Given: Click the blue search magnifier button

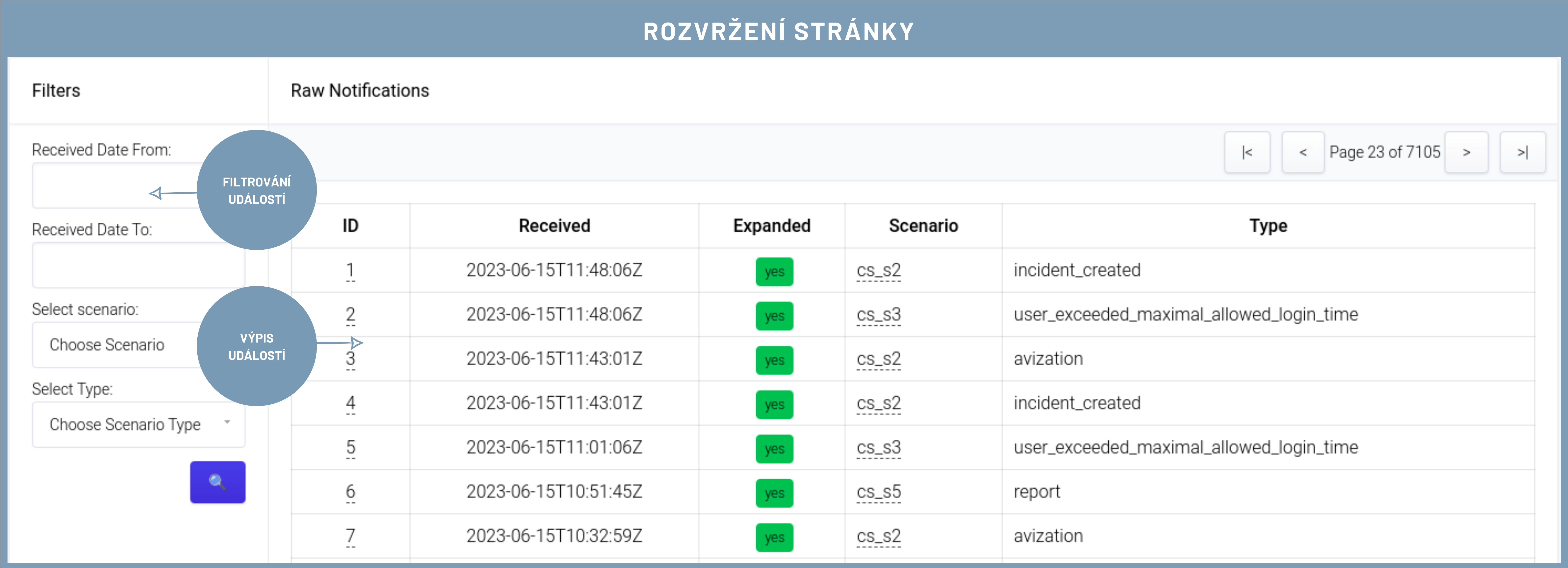Looking at the screenshot, I should point(217,482).
